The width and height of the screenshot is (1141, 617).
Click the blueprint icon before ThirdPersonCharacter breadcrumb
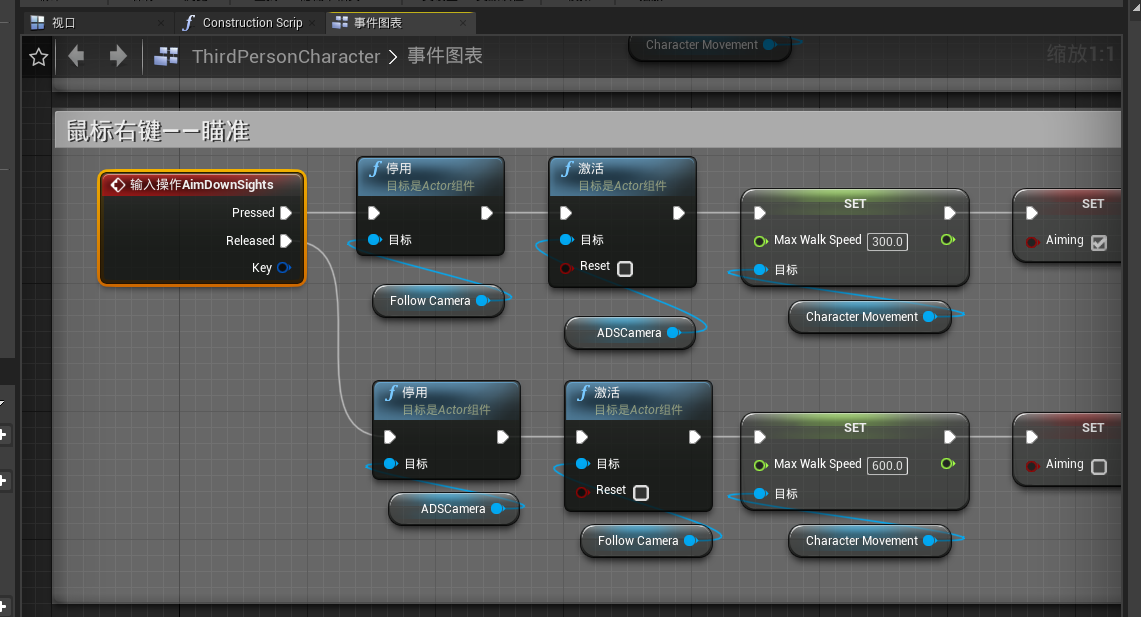[166, 57]
